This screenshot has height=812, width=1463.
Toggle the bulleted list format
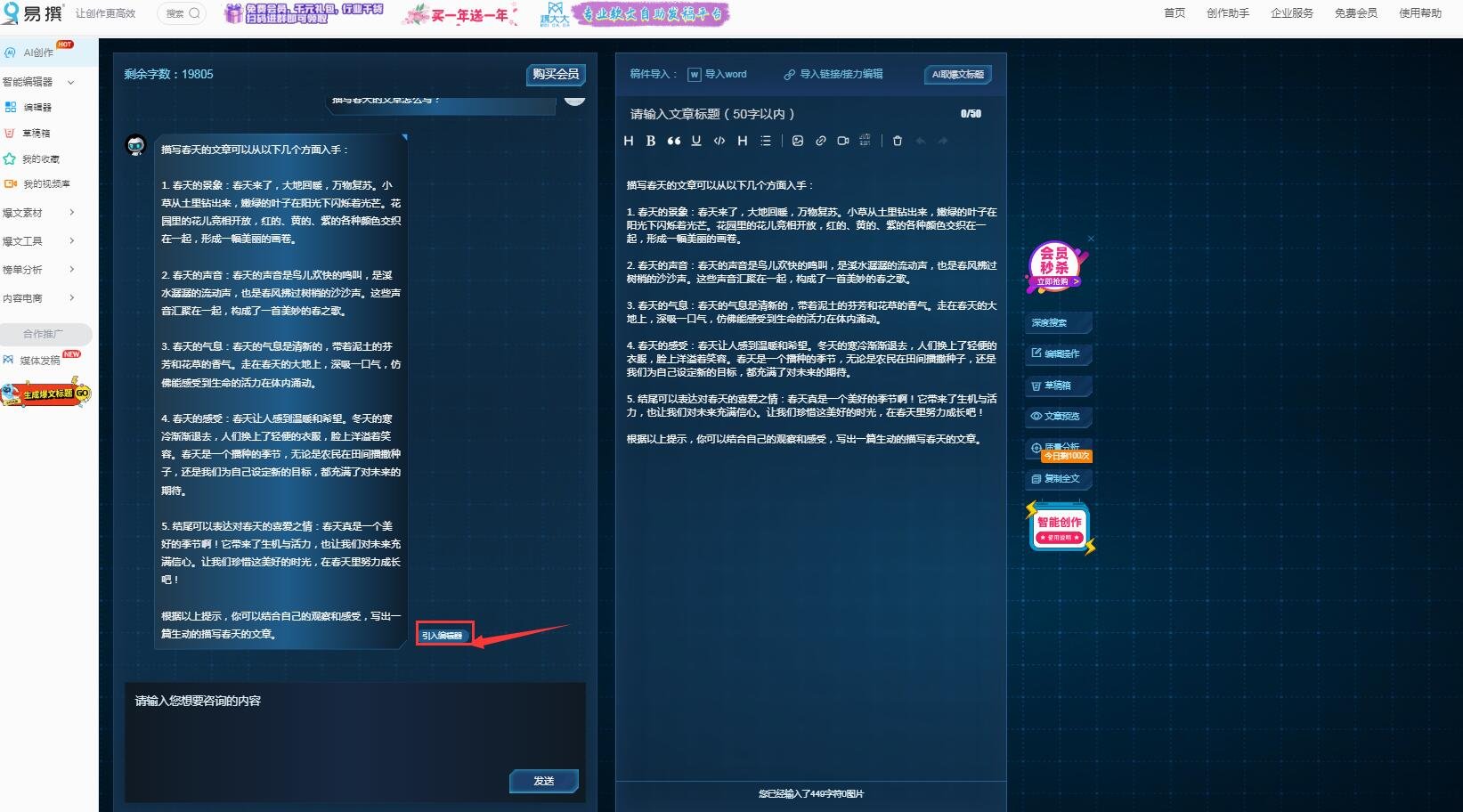(x=766, y=141)
